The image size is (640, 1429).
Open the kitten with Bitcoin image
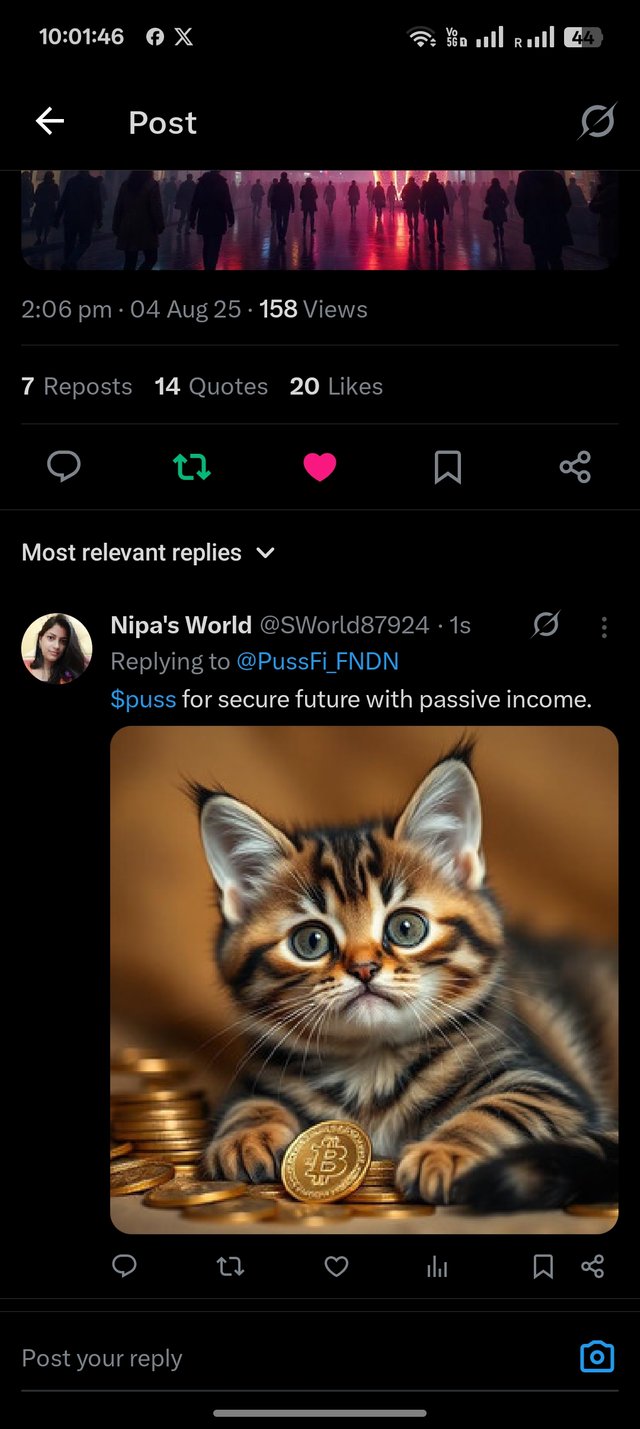click(364, 979)
